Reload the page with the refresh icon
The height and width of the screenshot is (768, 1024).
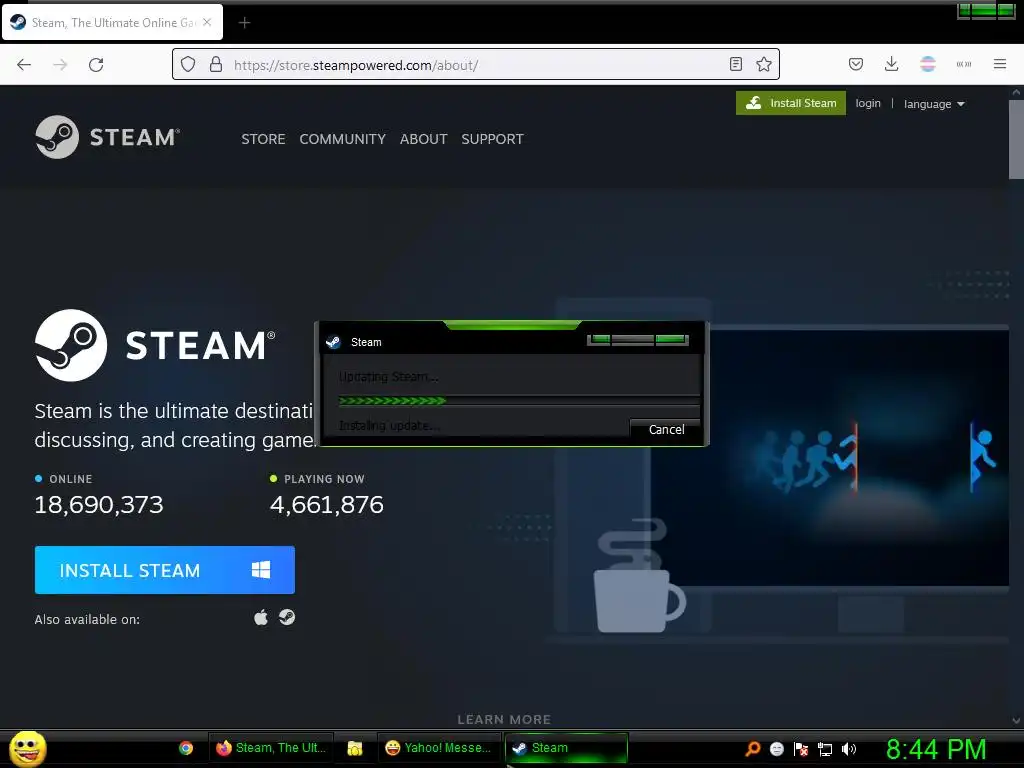tap(96, 64)
